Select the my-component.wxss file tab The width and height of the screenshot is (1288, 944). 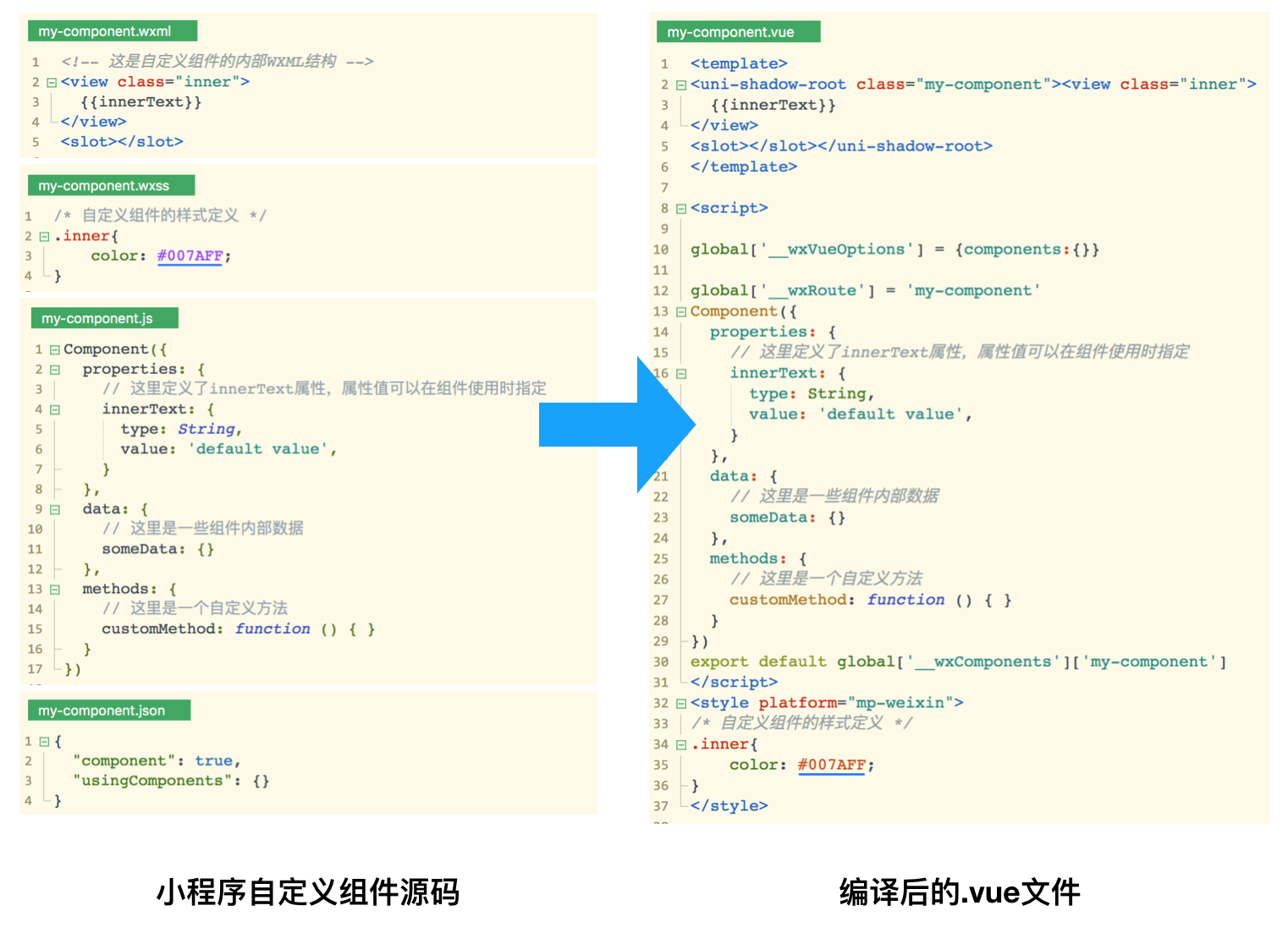tap(111, 185)
